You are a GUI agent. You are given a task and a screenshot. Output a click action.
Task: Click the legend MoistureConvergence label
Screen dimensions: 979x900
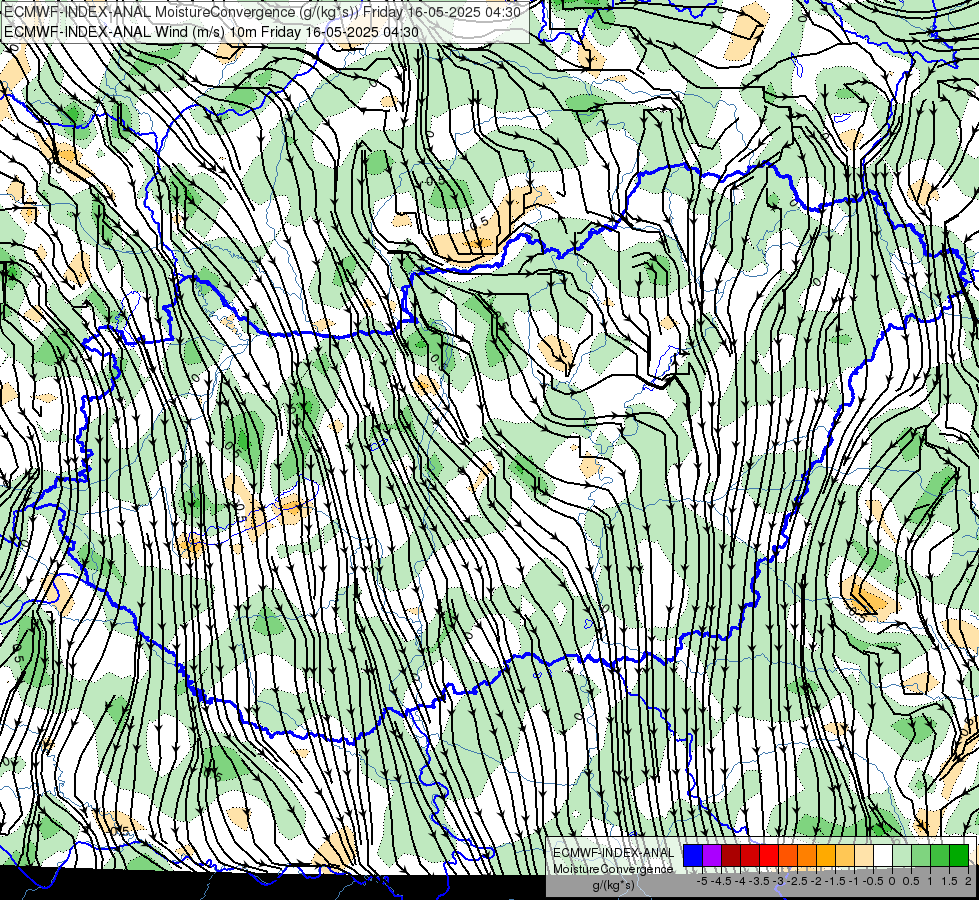(613, 869)
